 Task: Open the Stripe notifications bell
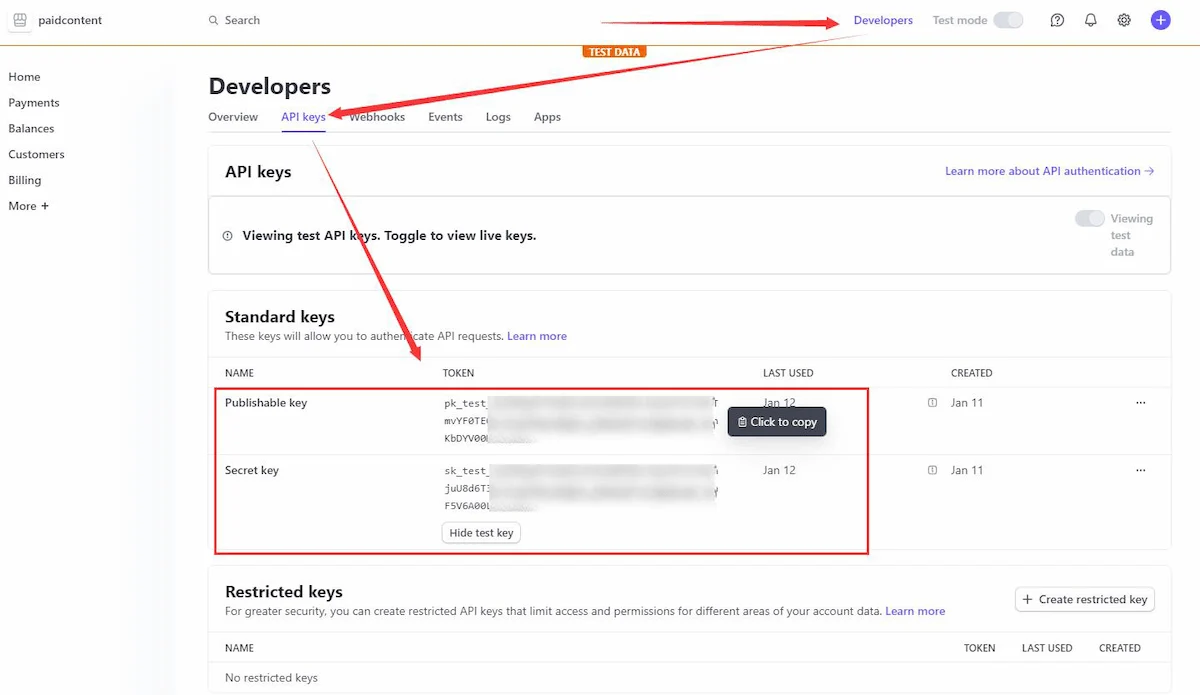click(x=1090, y=20)
